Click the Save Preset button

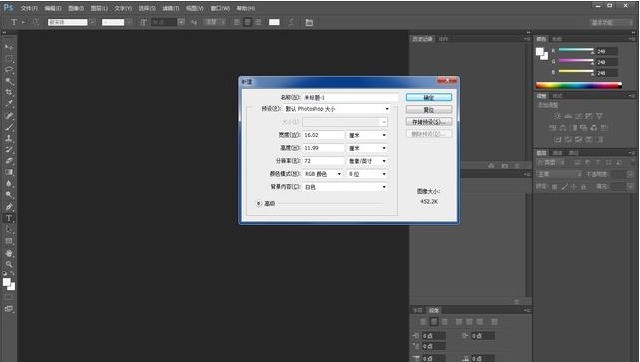click(x=429, y=122)
